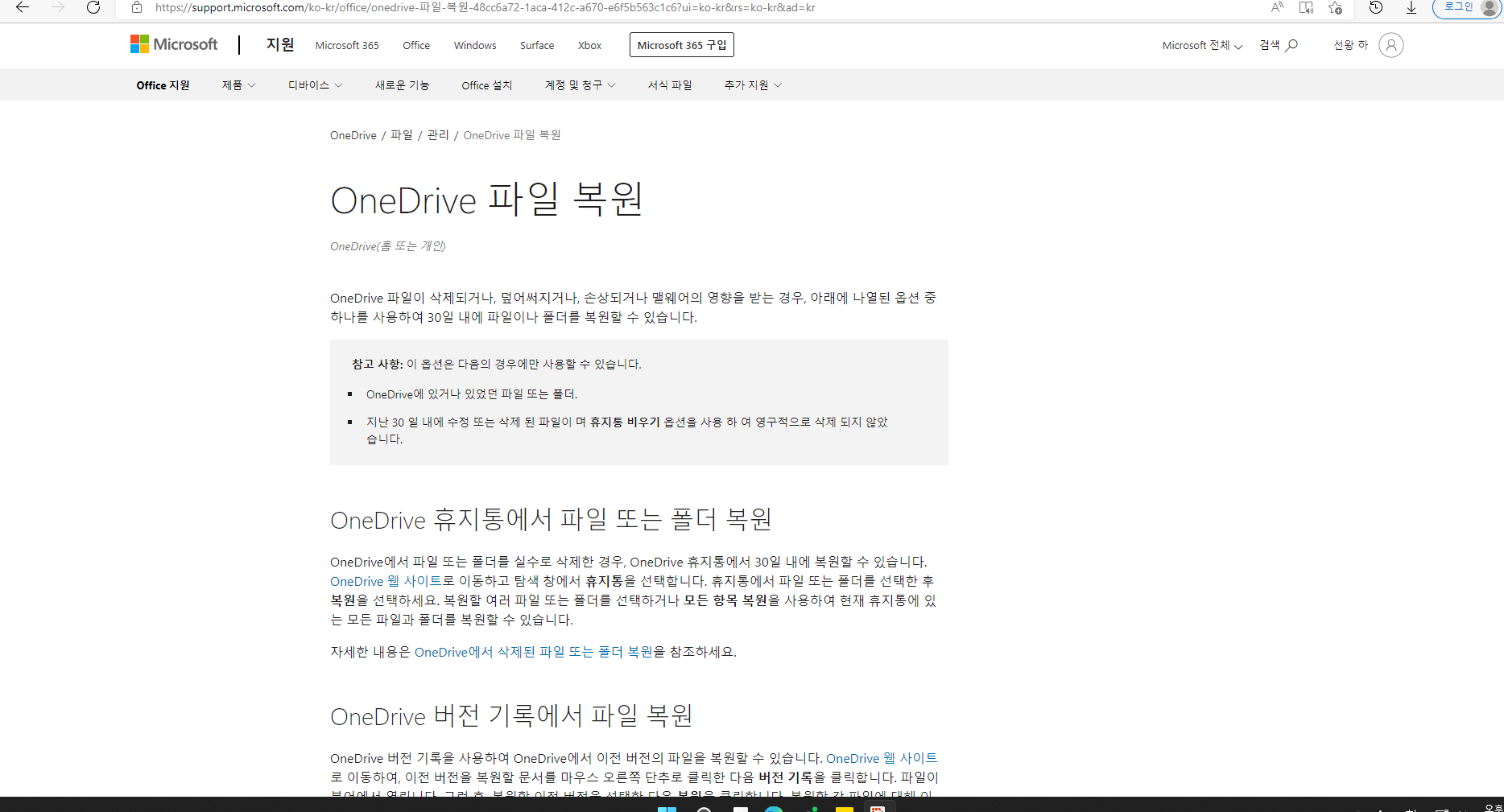Screen dimensions: 1504x812
Task: Go to Microsoft 365 in header
Action: pyautogui.click(x=347, y=45)
